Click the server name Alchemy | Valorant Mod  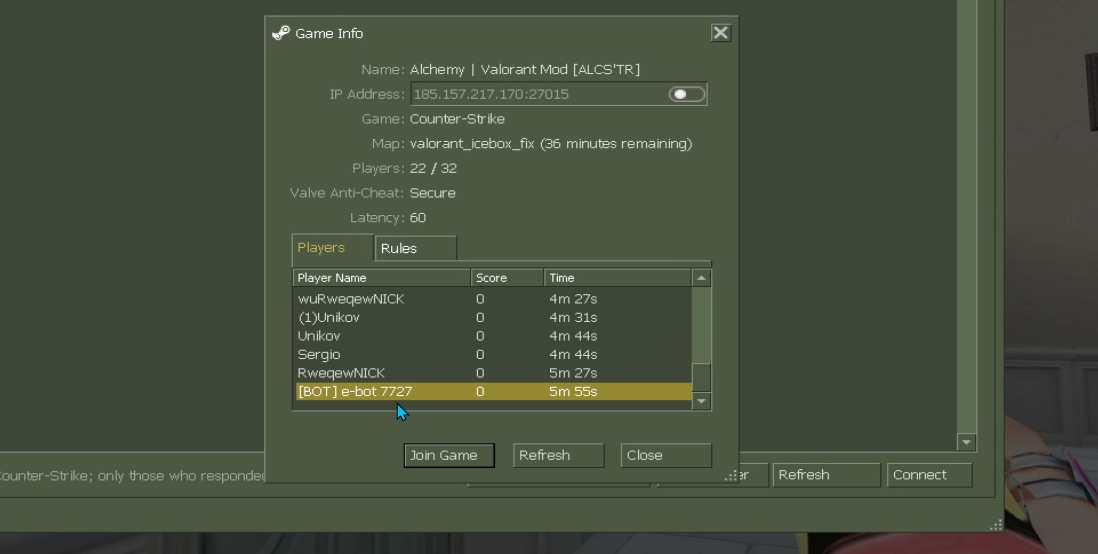[x=524, y=69]
